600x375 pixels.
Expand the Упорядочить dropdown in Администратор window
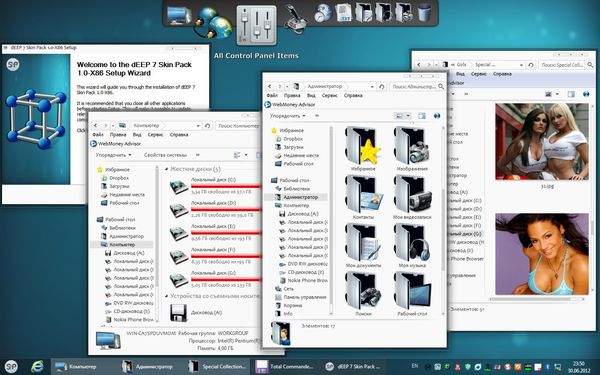(287, 116)
